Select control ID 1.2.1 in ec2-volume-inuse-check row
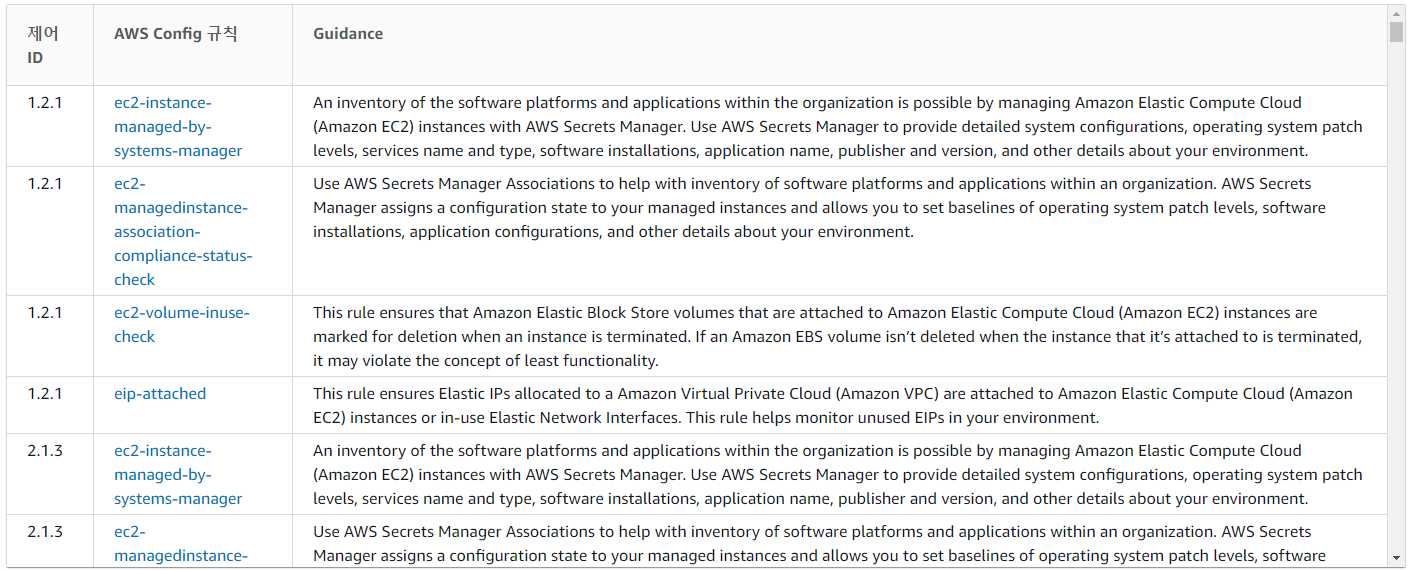1412x571 pixels. 45,313
